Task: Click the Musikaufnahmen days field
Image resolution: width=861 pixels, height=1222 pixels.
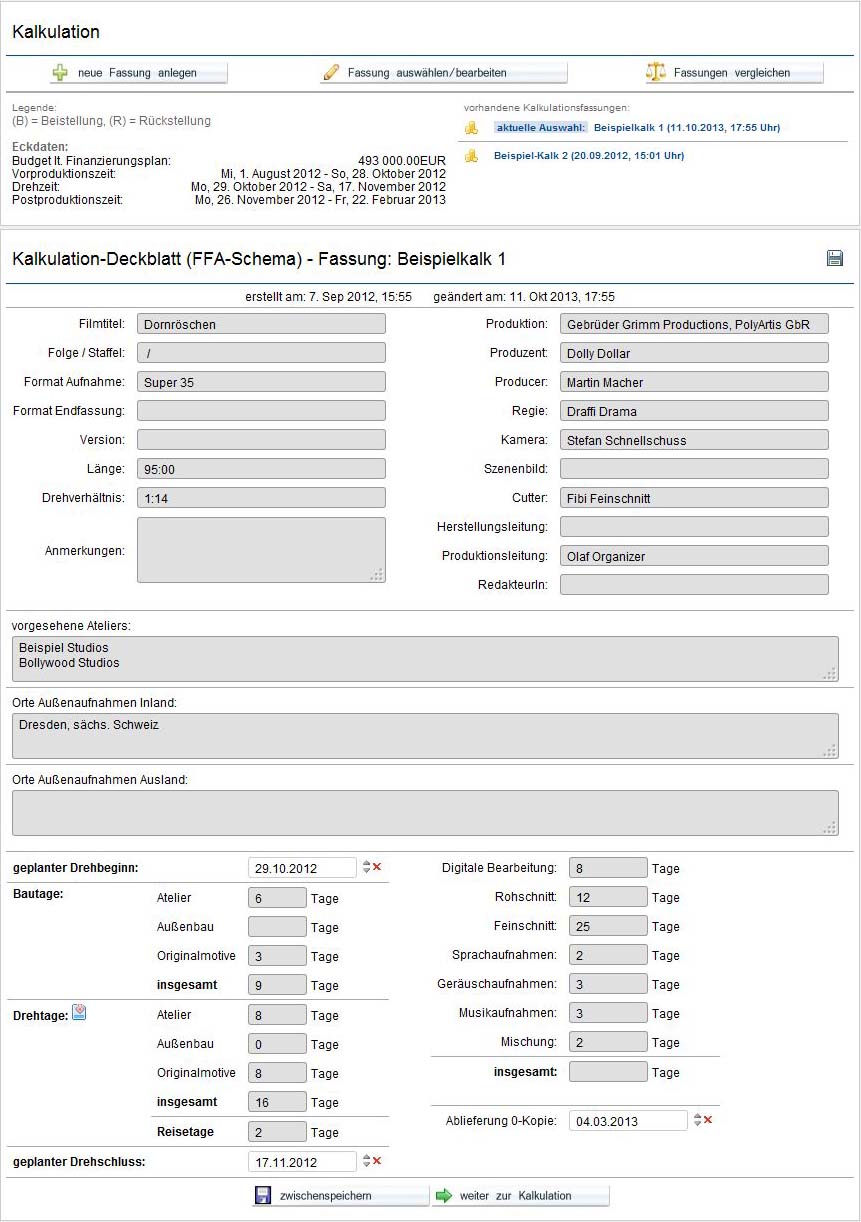Action: point(608,1013)
